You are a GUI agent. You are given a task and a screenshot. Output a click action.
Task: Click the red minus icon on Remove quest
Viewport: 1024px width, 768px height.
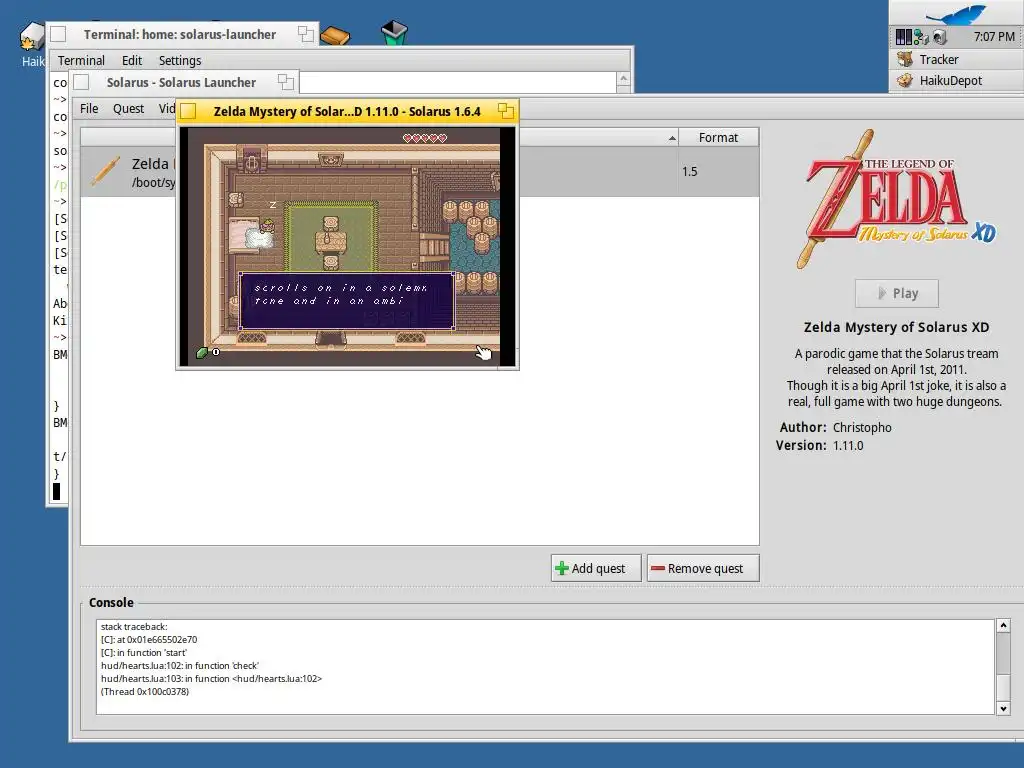(658, 568)
